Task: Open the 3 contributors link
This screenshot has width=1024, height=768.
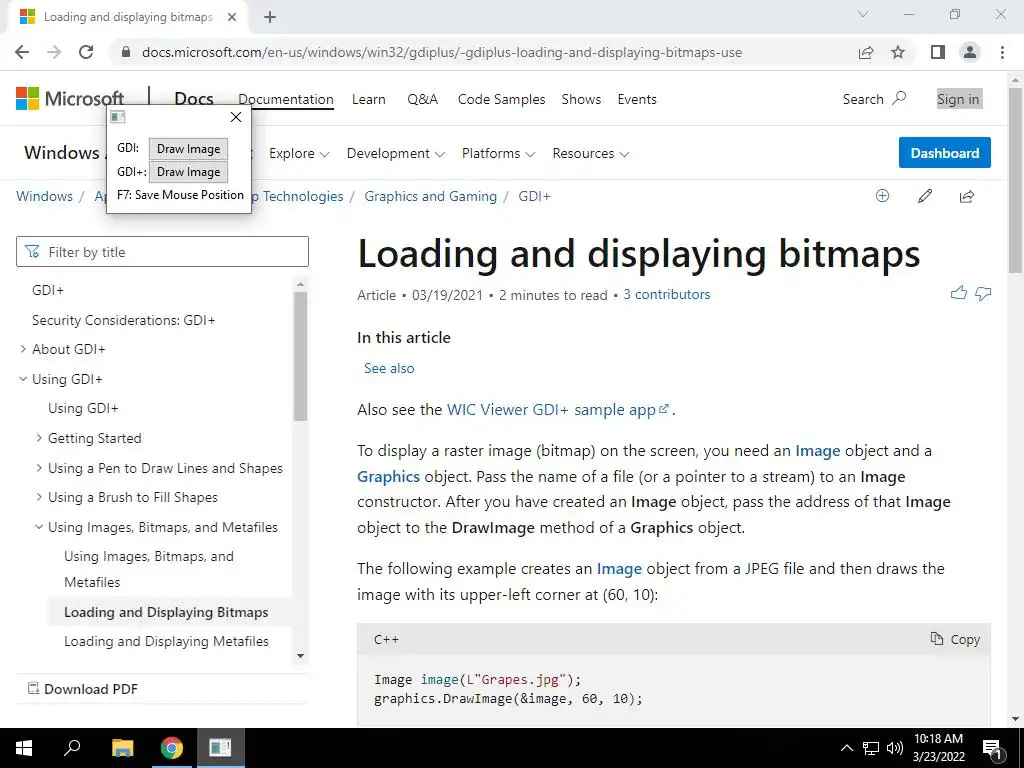Action: [666, 295]
